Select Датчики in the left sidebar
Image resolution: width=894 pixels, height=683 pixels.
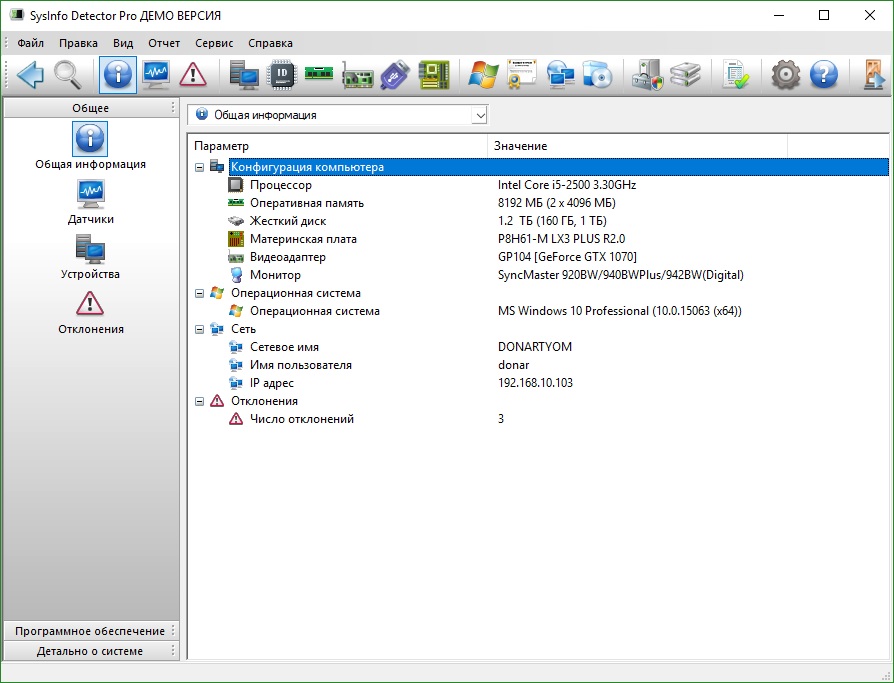click(x=90, y=200)
